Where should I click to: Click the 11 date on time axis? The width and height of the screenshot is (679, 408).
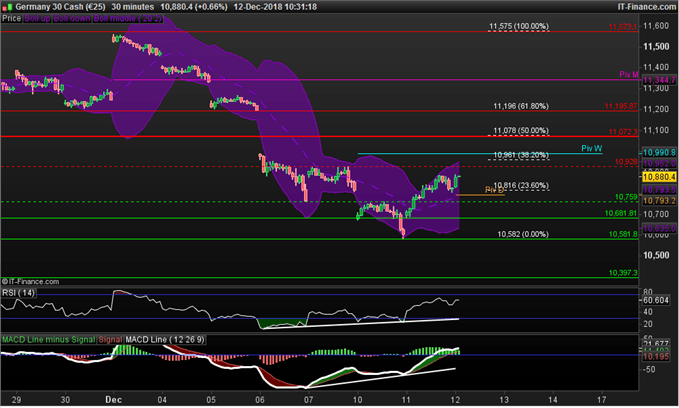(x=406, y=399)
